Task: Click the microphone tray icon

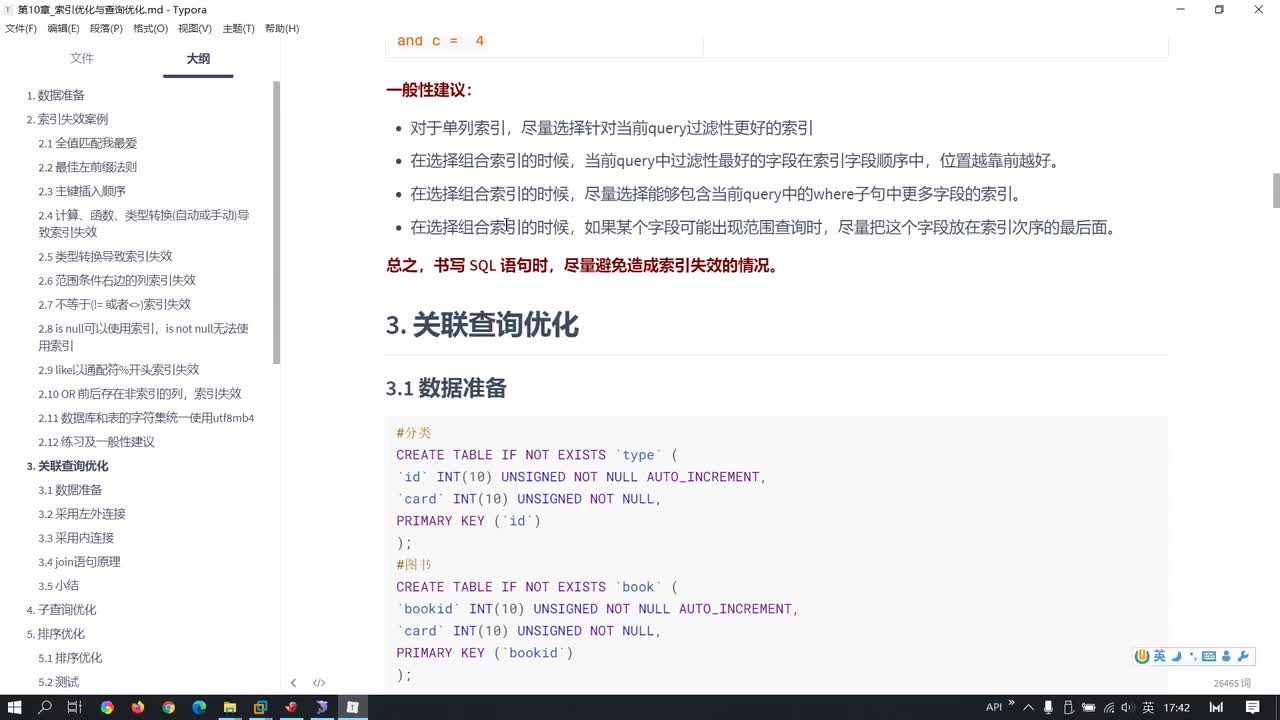Action: tap(1047, 707)
